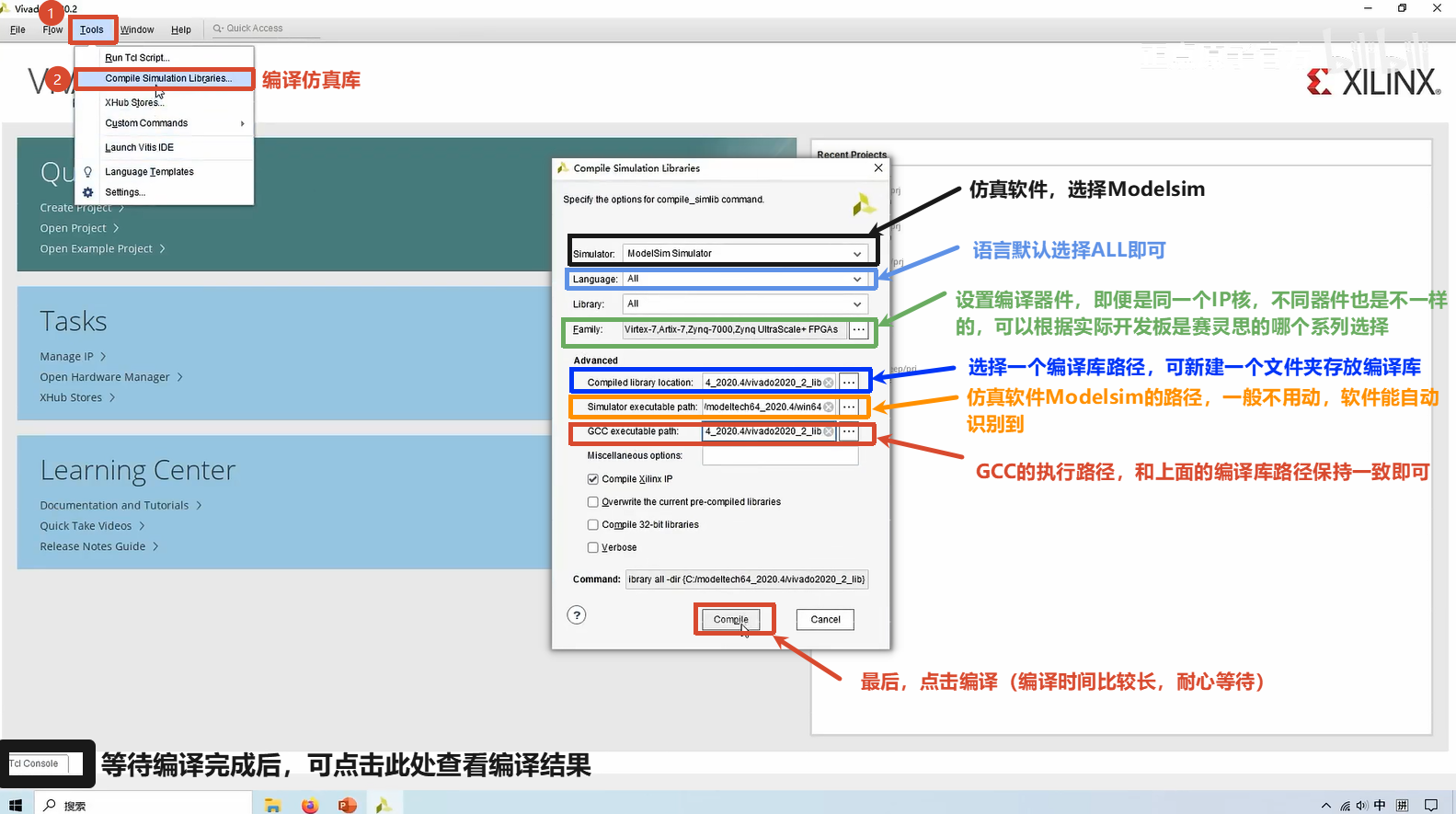Click the Family selection field
Viewport: 1456px width, 814px height.
point(734,330)
